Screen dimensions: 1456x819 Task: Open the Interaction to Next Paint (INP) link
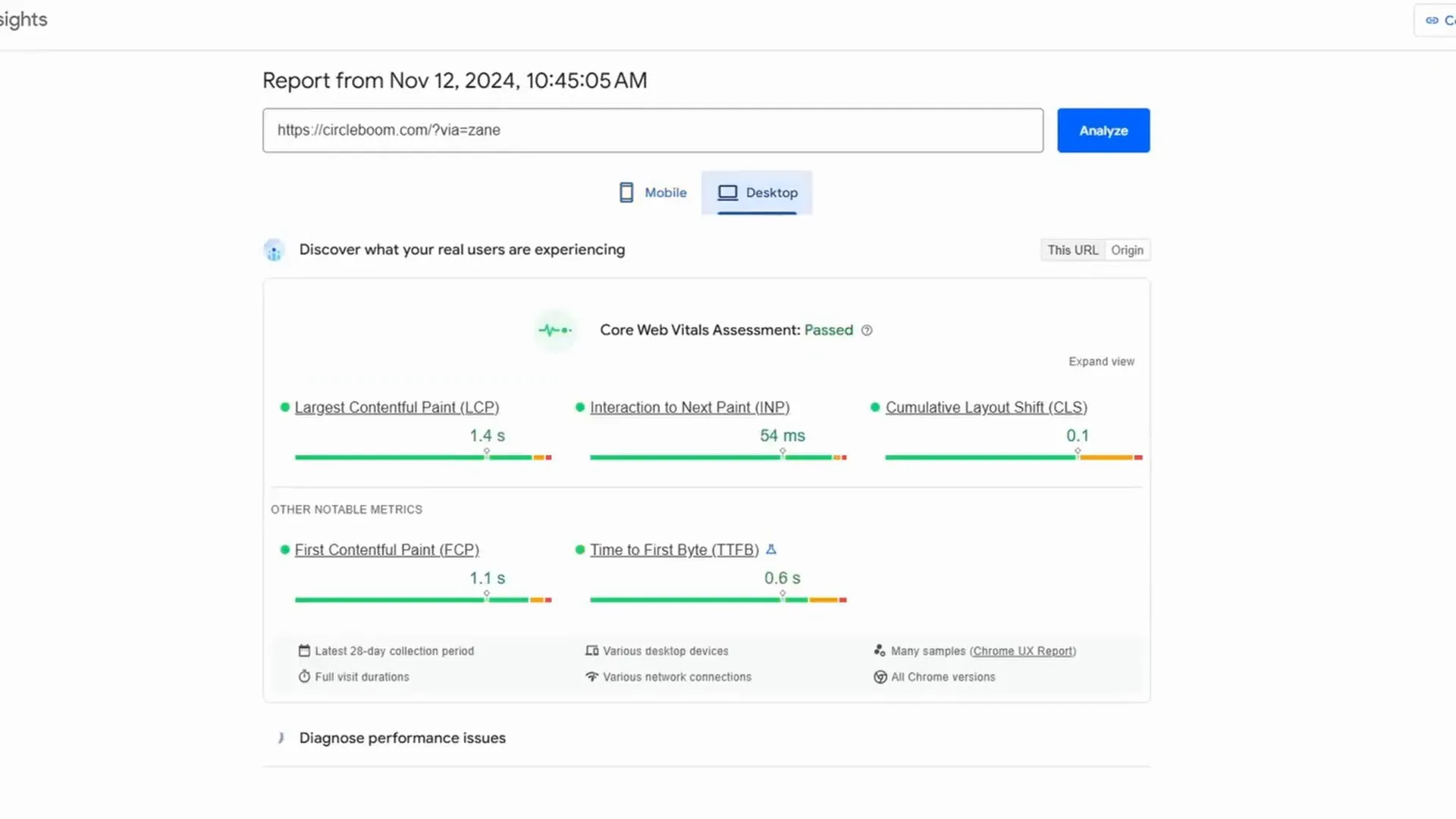tap(689, 408)
